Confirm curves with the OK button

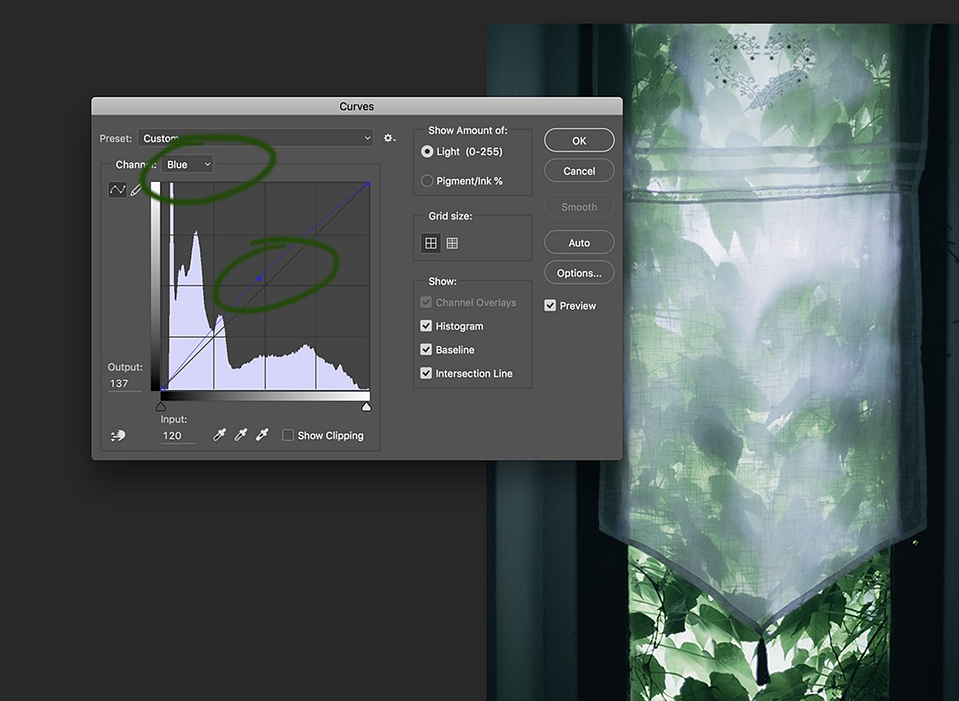579,141
